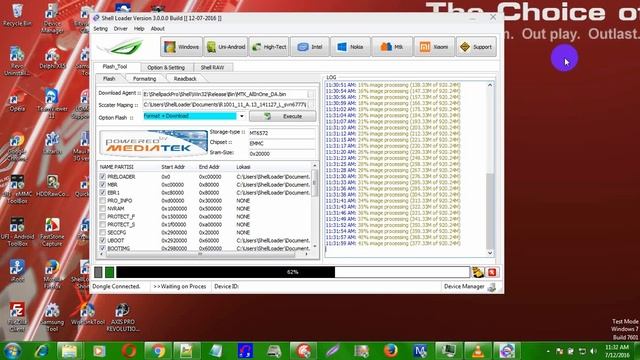Screen dimensions: 640x360
Task: Select the Flash sub-tab
Action: pyautogui.click(x=109, y=78)
